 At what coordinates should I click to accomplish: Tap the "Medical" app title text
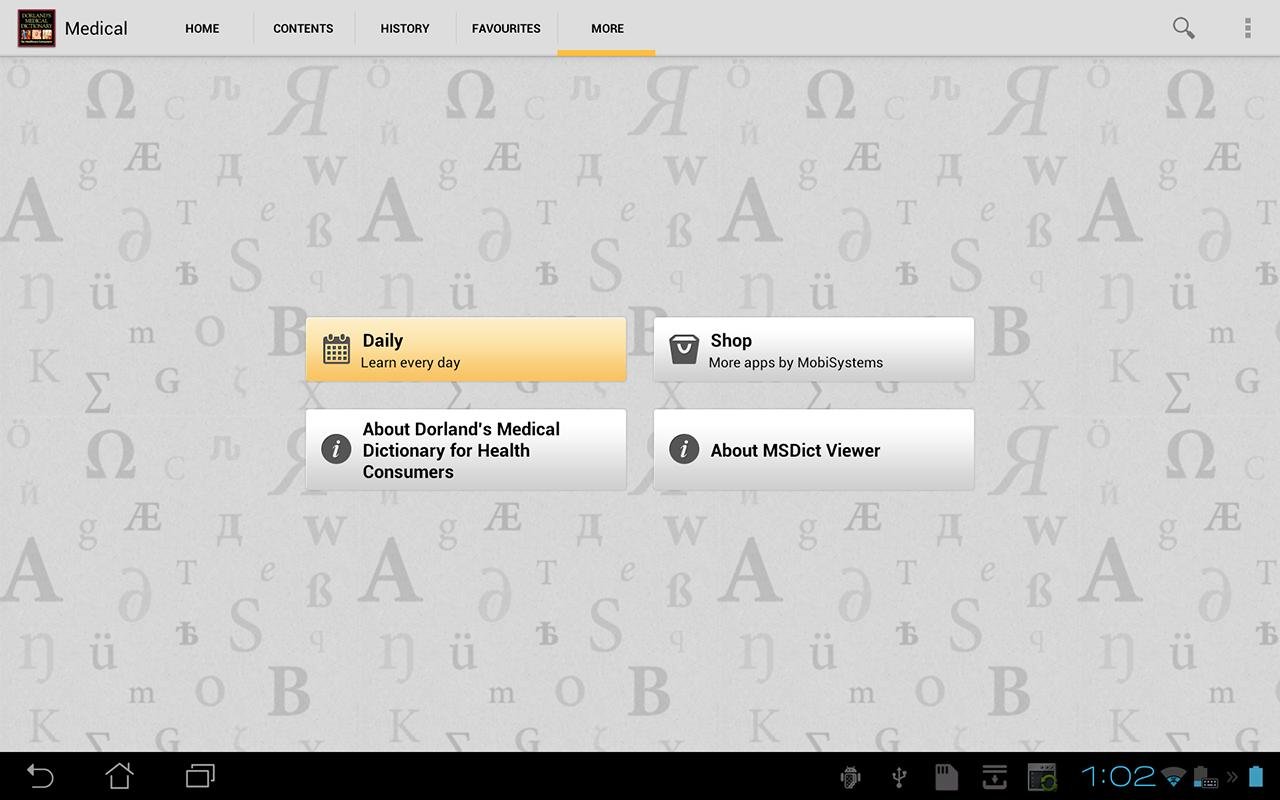[x=96, y=28]
